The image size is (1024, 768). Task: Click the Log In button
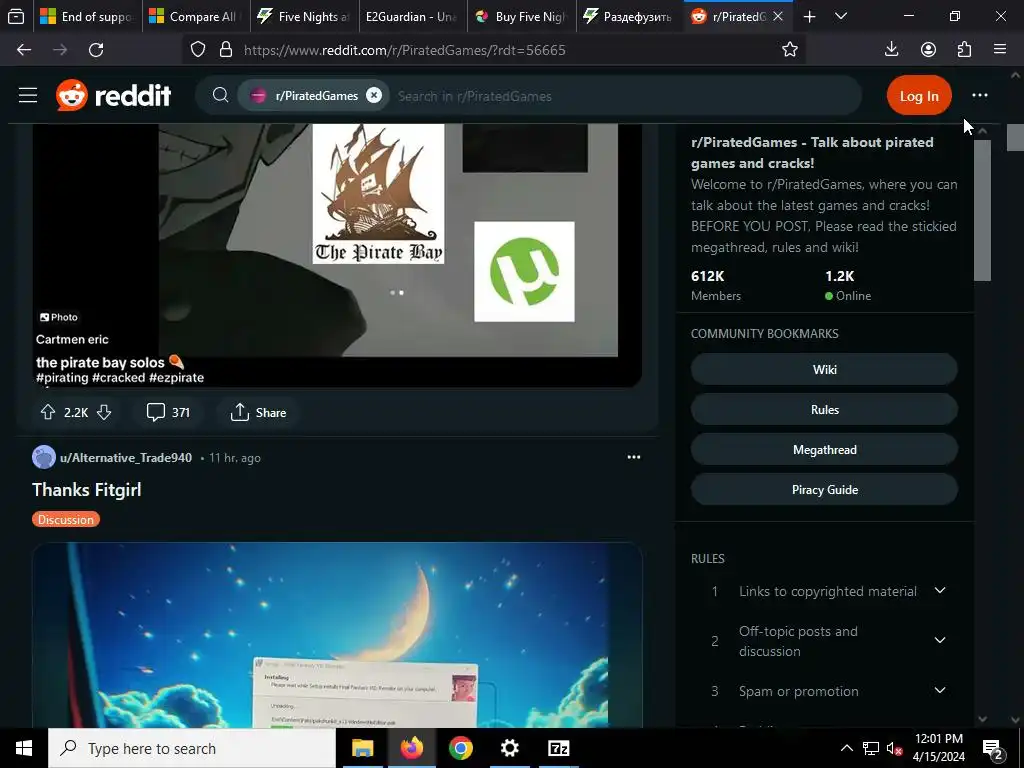tap(919, 95)
